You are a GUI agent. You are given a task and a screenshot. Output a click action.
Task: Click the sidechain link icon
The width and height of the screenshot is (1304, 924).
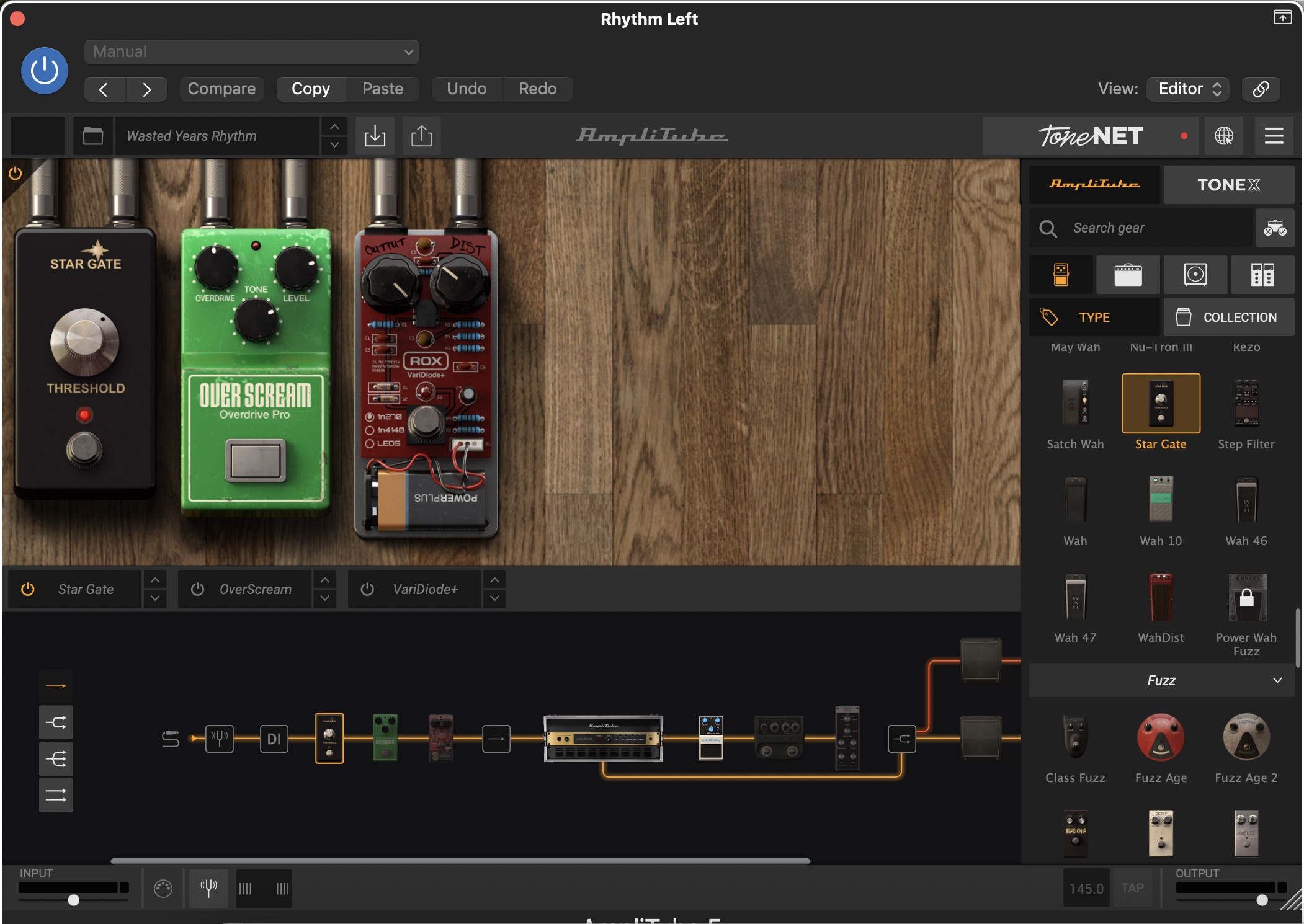point(1261,89)
